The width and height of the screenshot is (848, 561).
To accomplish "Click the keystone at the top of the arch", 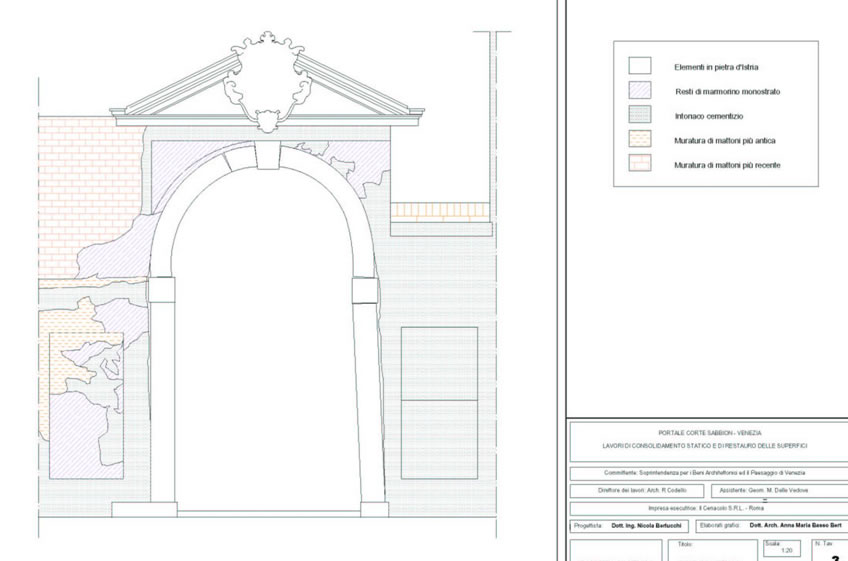I will (x=268, y=155).
